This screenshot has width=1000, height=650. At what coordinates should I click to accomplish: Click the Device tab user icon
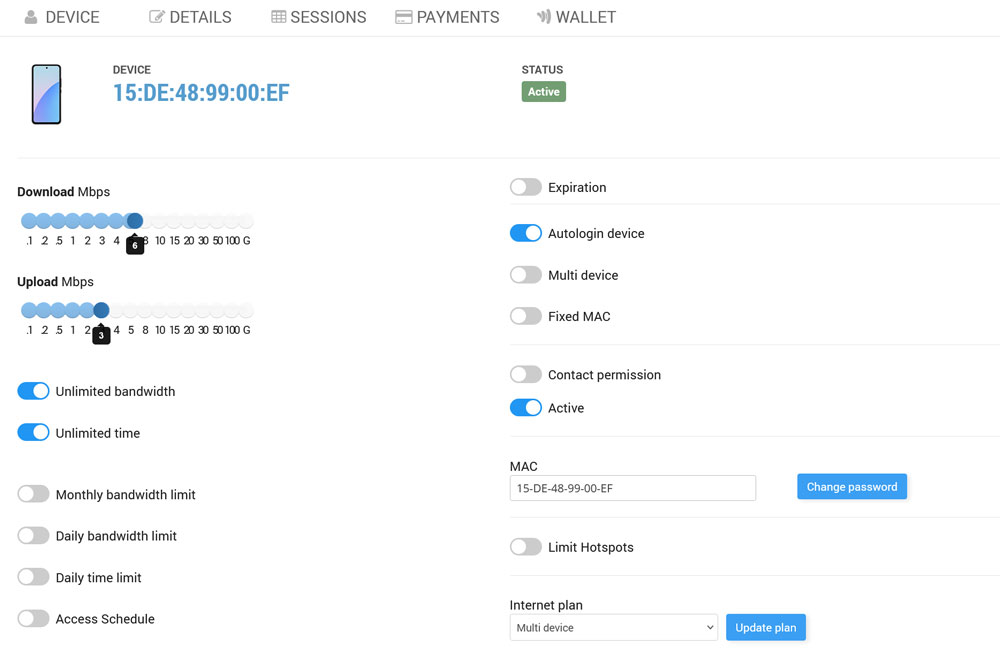pyautogui.click(x=31, y=17)
